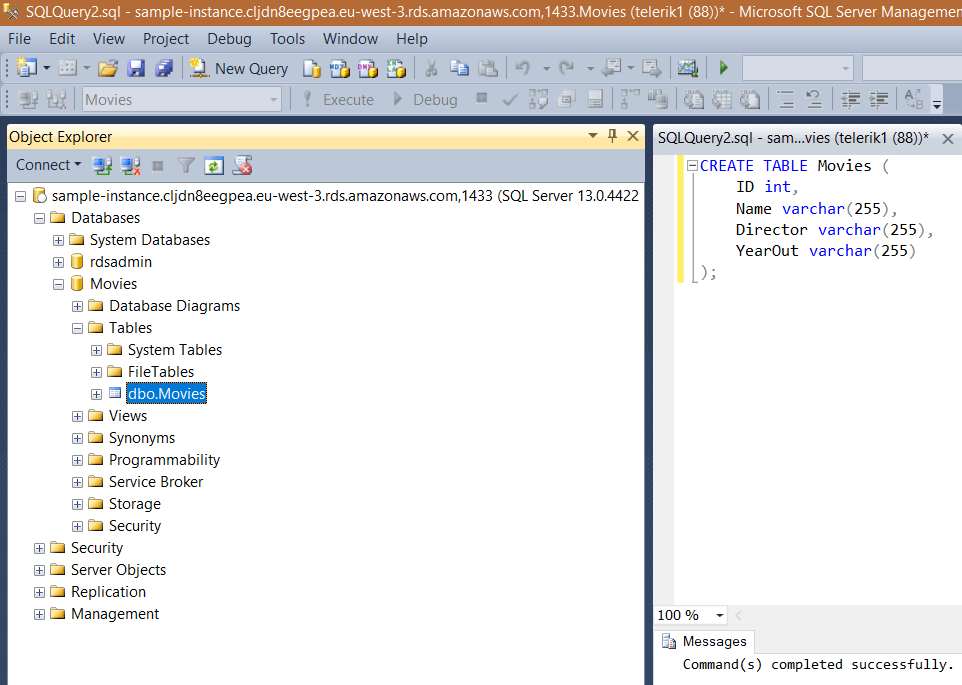
Task: Open the View menu
Action: [x=109, y=39]
